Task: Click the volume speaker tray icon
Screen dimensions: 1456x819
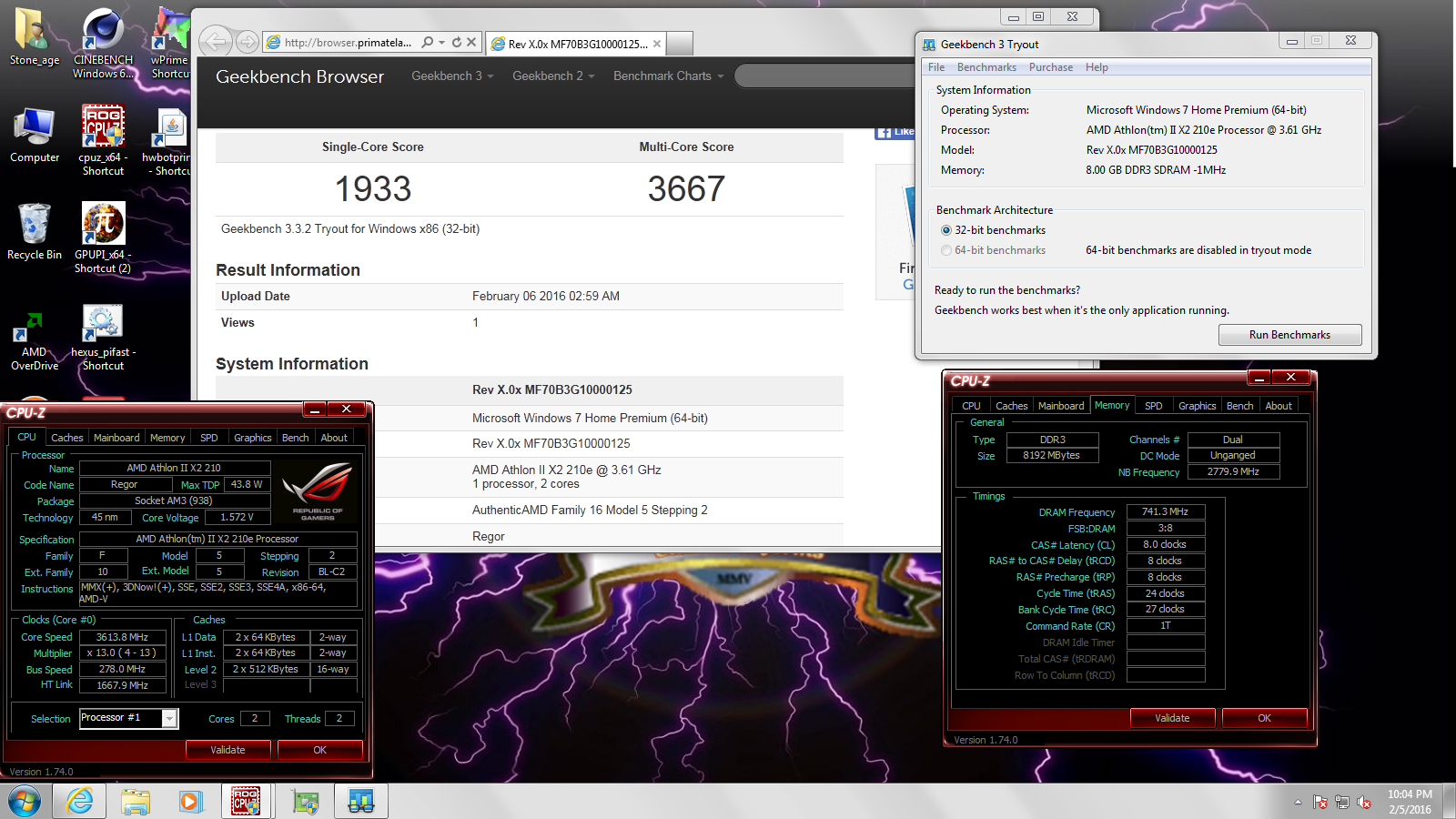Action: 1363,802
